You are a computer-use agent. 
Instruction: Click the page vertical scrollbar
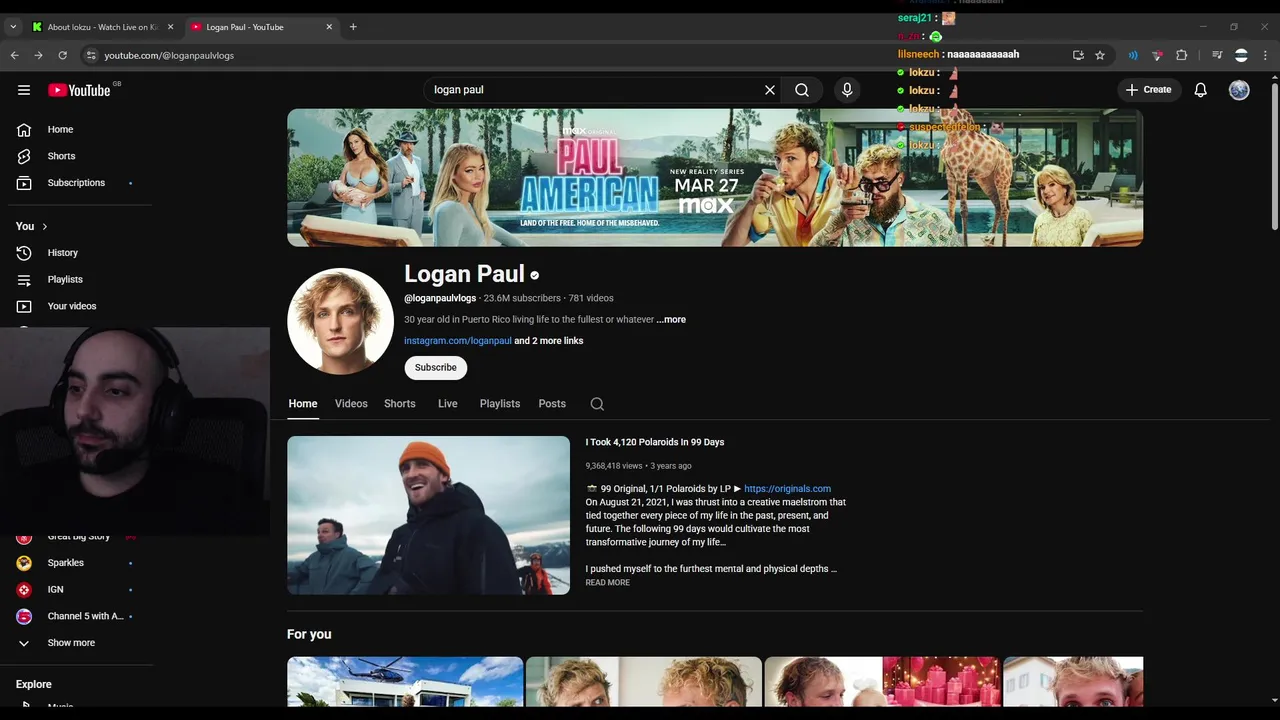(1274, 155)
